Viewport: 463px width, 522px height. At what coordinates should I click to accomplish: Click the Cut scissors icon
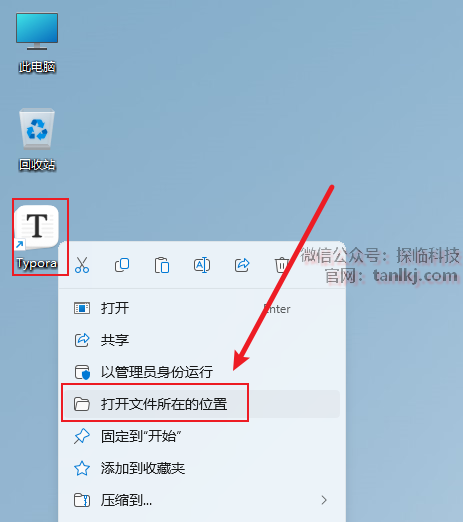click(x=82, y=265)
